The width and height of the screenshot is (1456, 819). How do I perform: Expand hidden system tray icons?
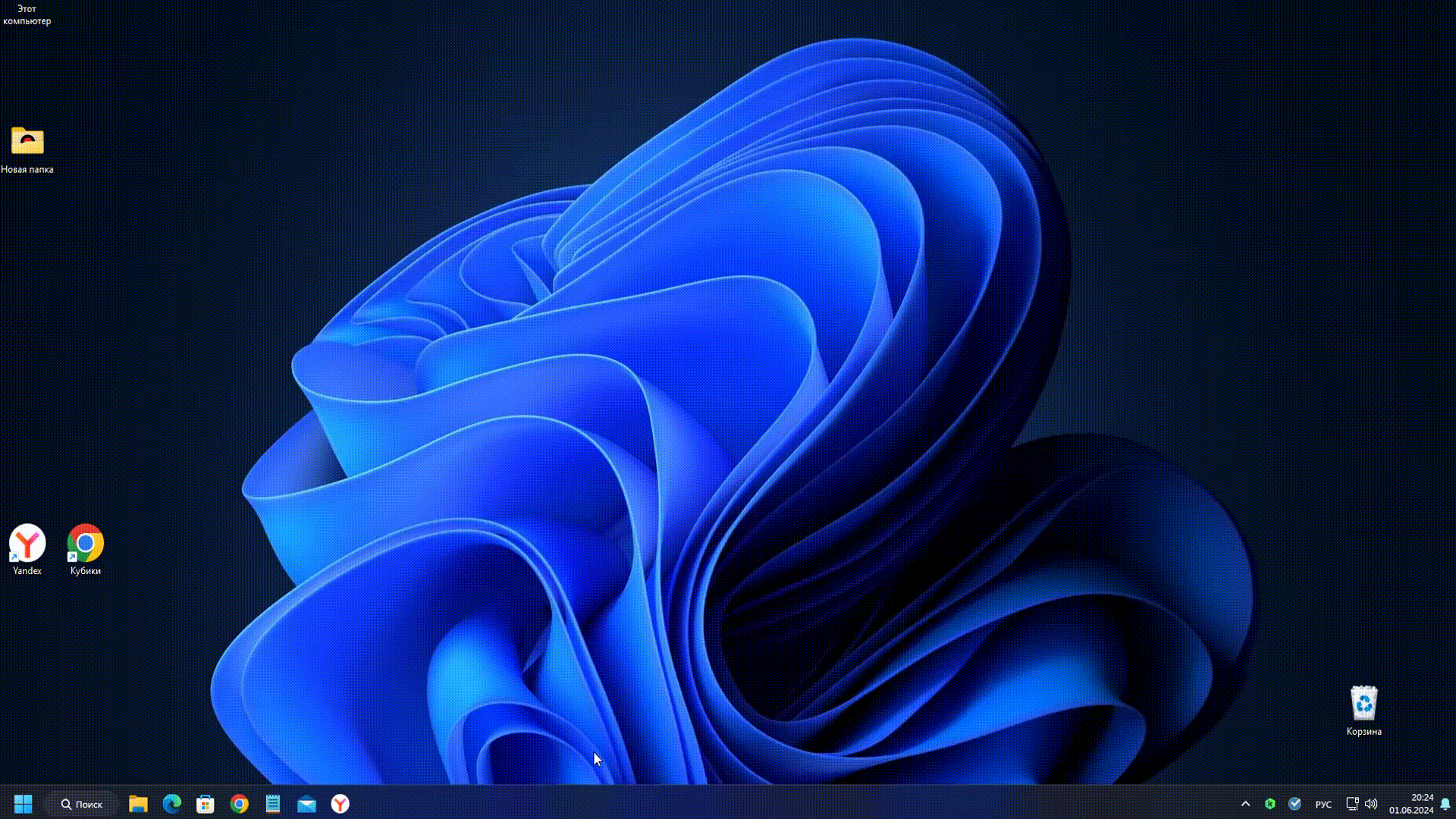(x=1245, y=804)
